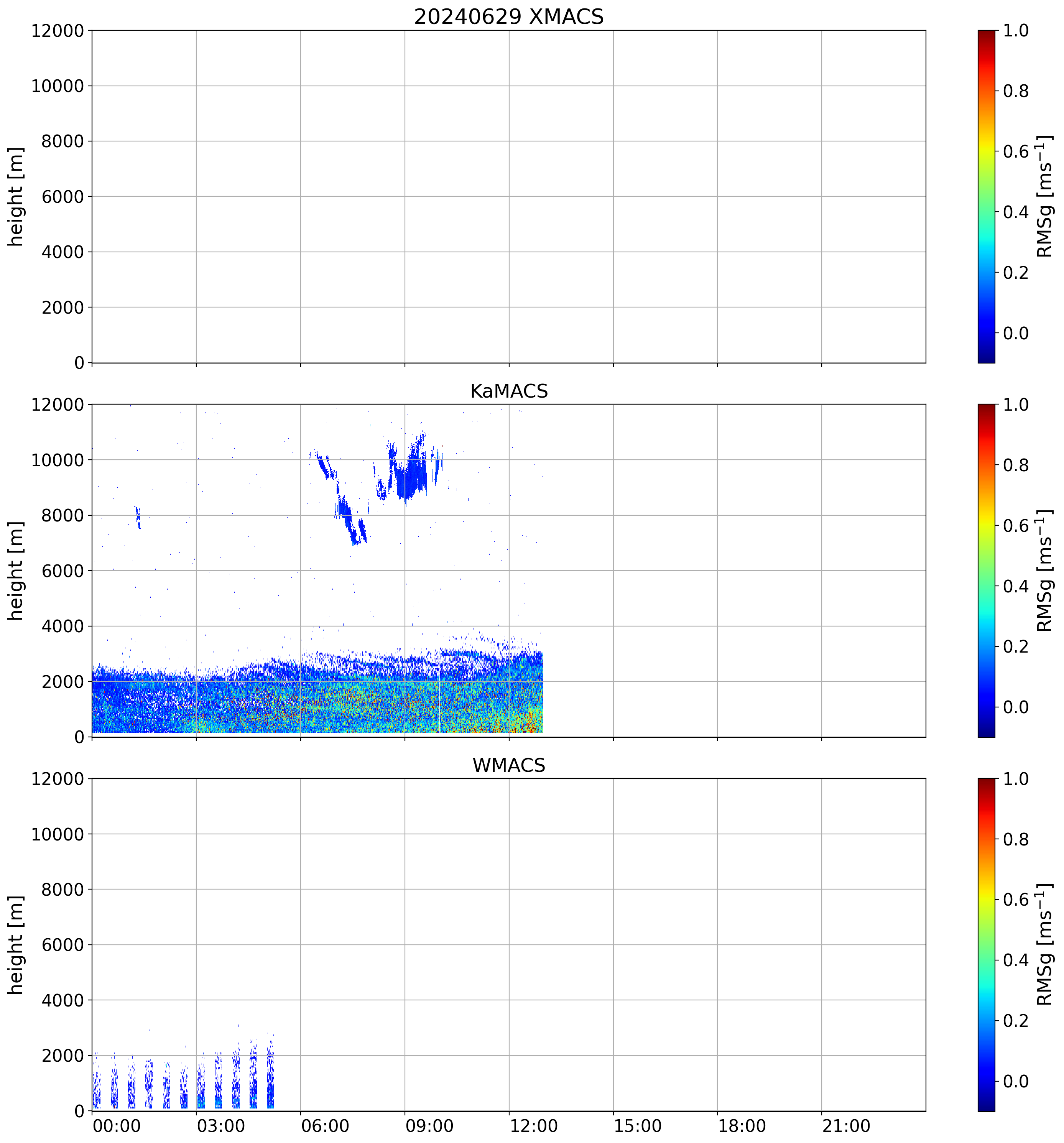1064x1143 pixels.
Task: Click the 12000 tick label in the XMACS panel
Action: click(x=58, y=31)
